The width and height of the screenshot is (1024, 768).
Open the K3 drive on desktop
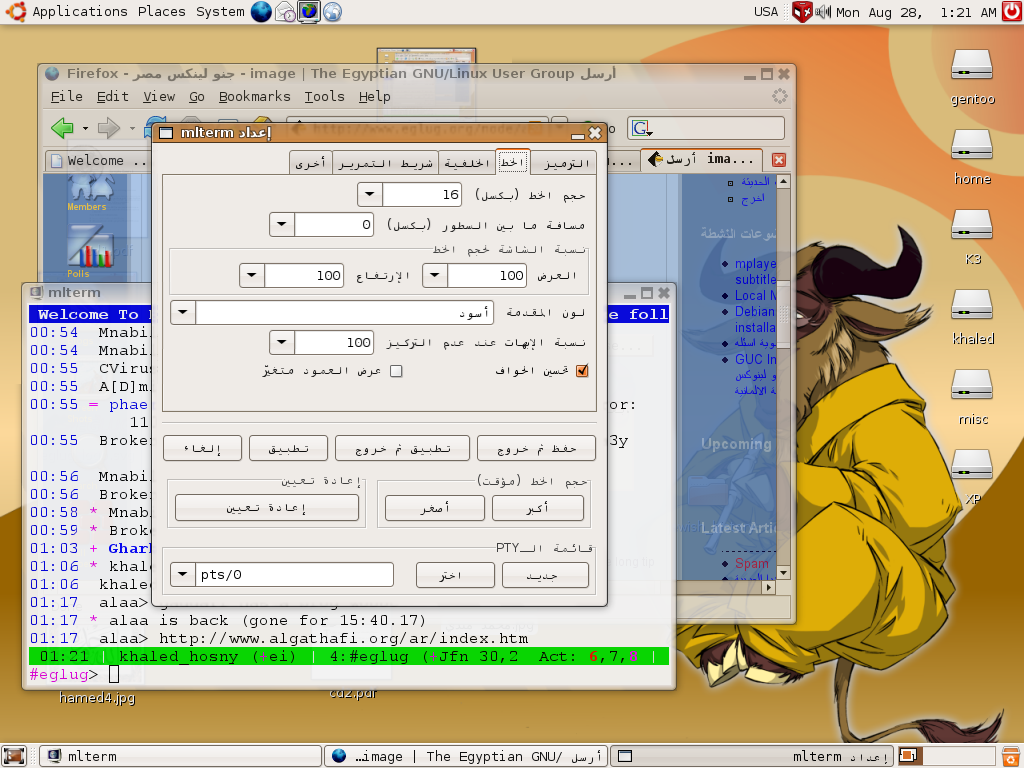972,225
